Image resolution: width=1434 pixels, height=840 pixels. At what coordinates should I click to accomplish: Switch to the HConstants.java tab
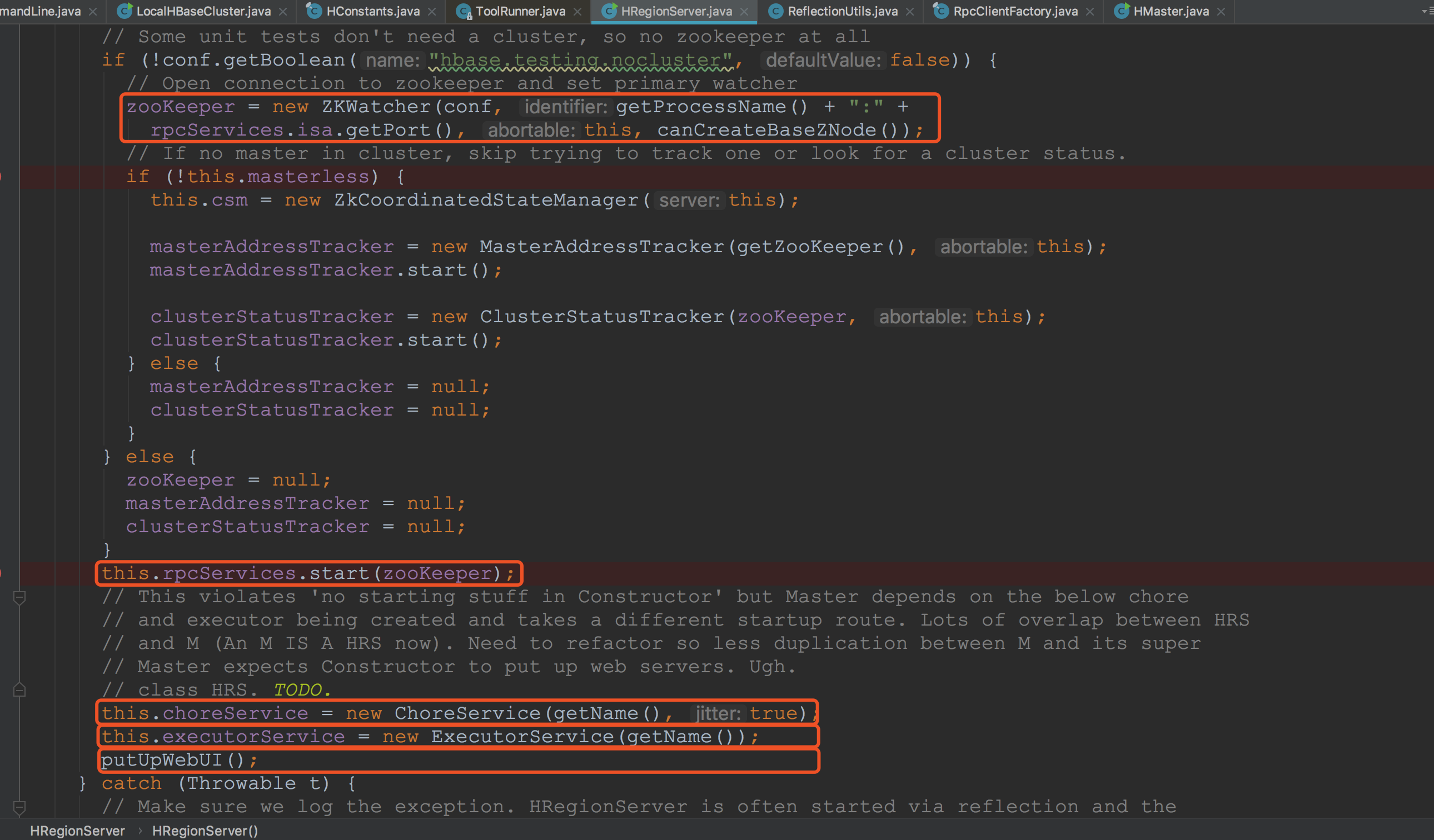[x=373, y=11]
